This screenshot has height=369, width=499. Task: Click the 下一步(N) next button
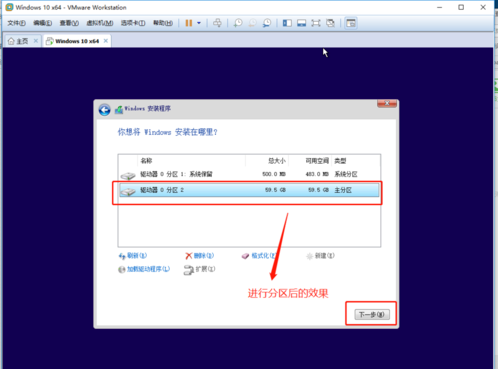(x=372, y=314)
